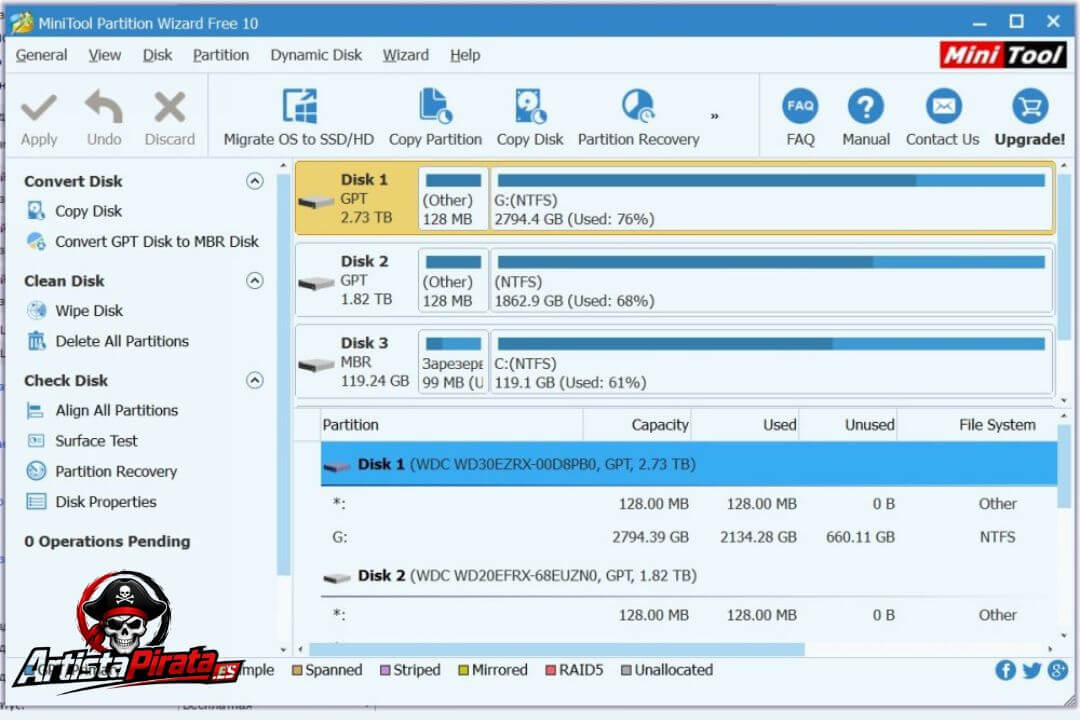The image size is (1080, 720).
Task: Select Disk 1 WDC WD30EZRX row in list
Action: click(689, 464)
